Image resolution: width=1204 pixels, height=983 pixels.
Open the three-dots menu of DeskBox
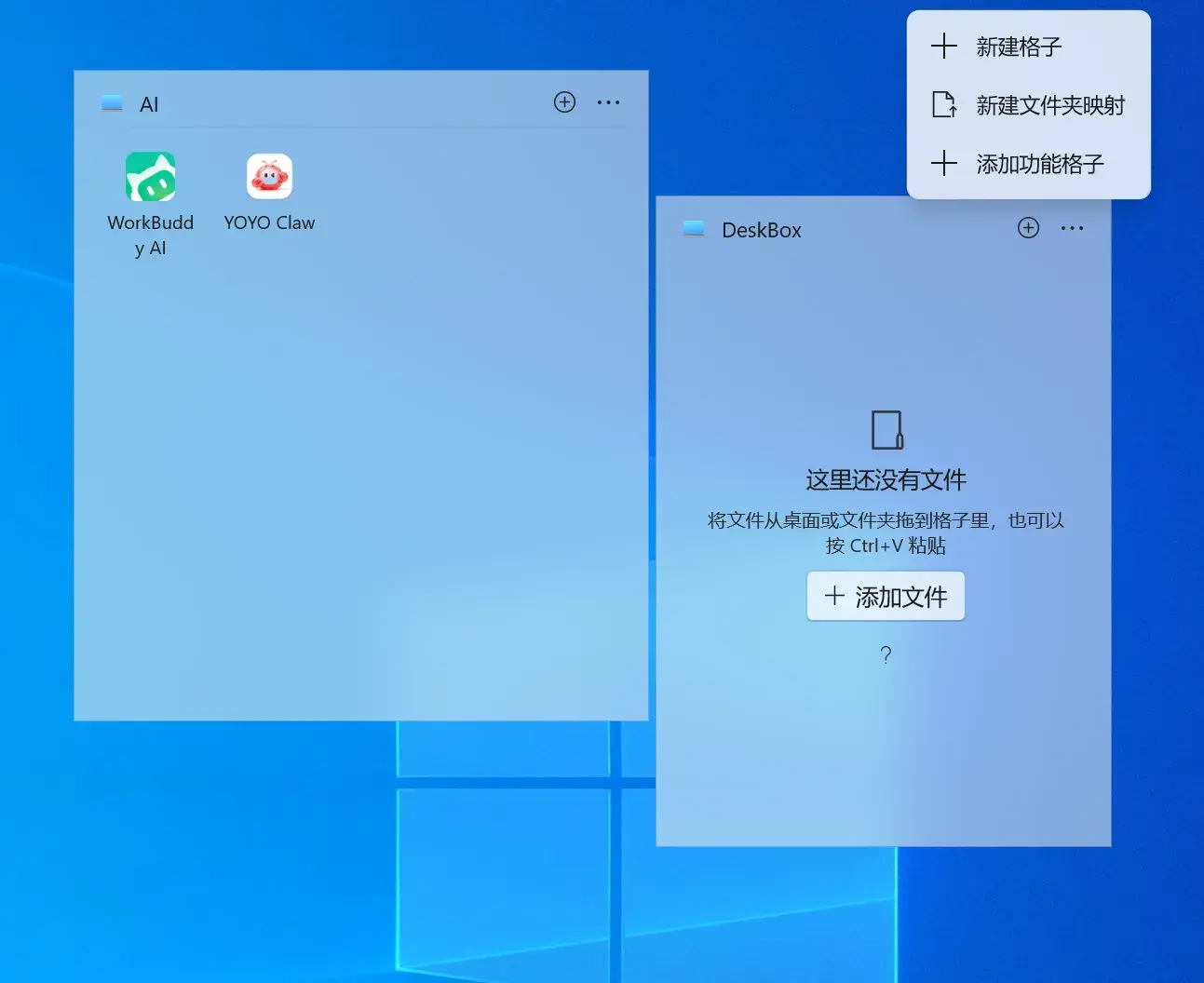(1072, 228)
